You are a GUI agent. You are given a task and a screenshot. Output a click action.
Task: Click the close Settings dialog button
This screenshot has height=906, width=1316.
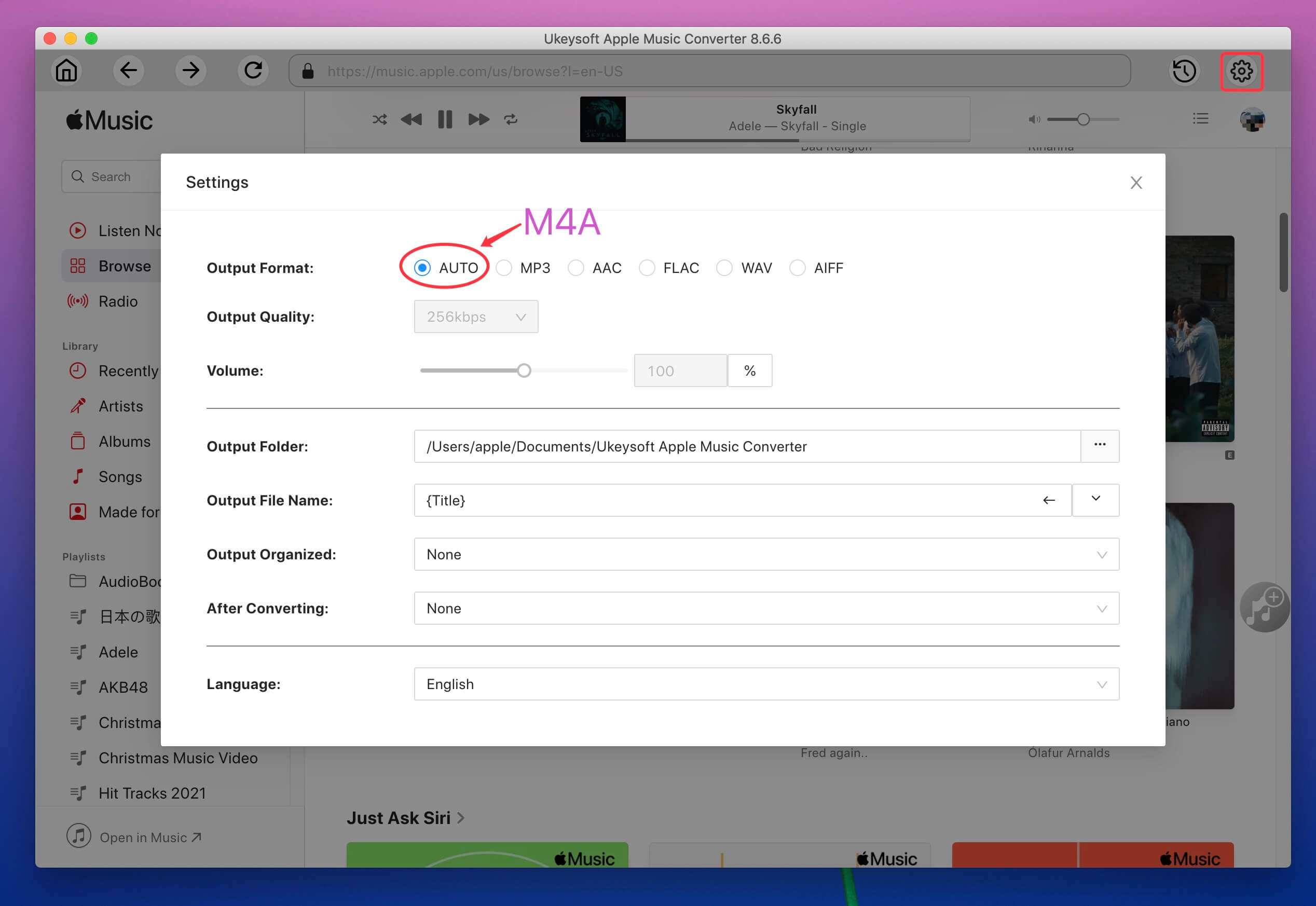1135,182
